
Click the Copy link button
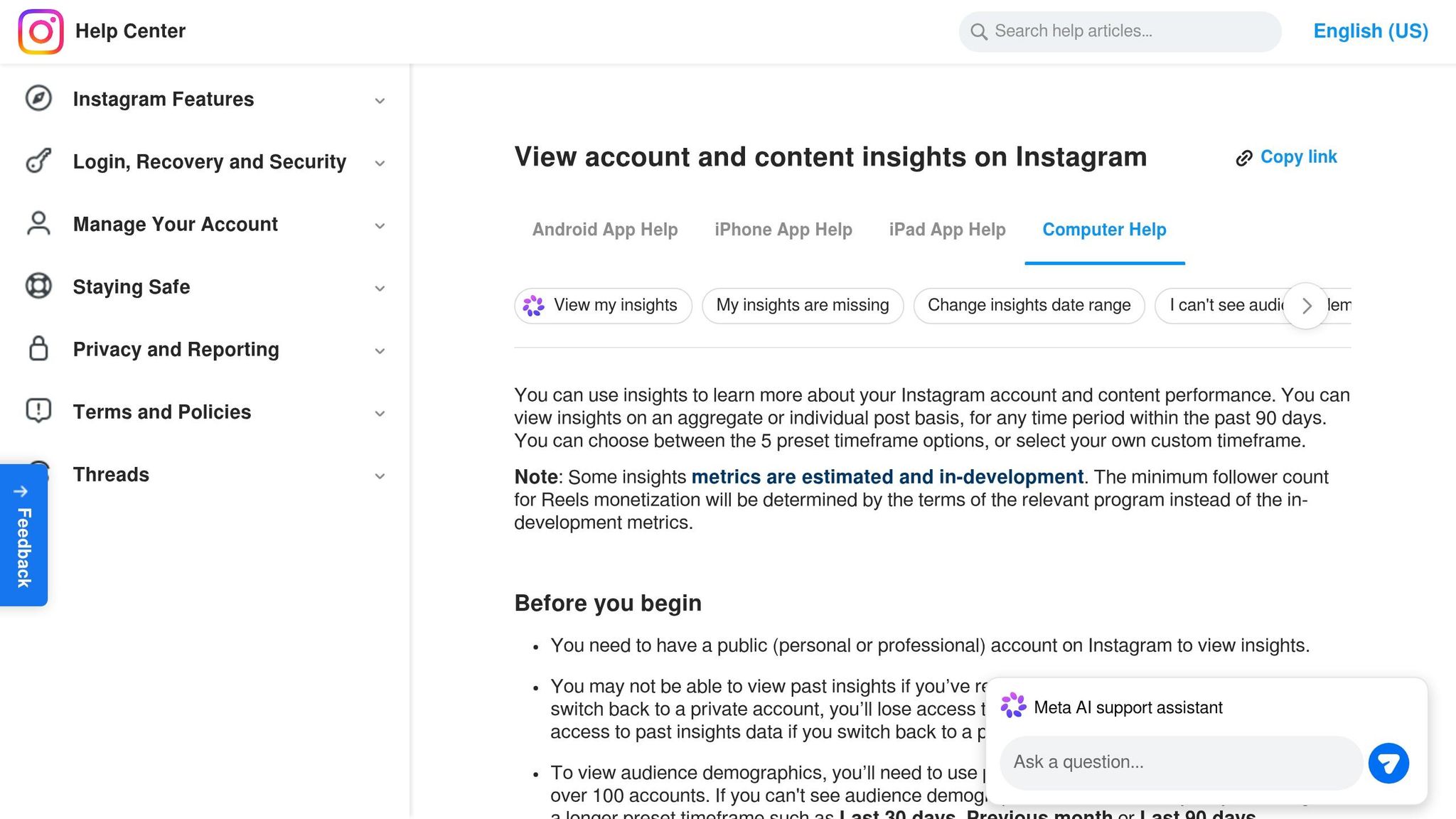pyautogui.click(x=1286, y=157)
